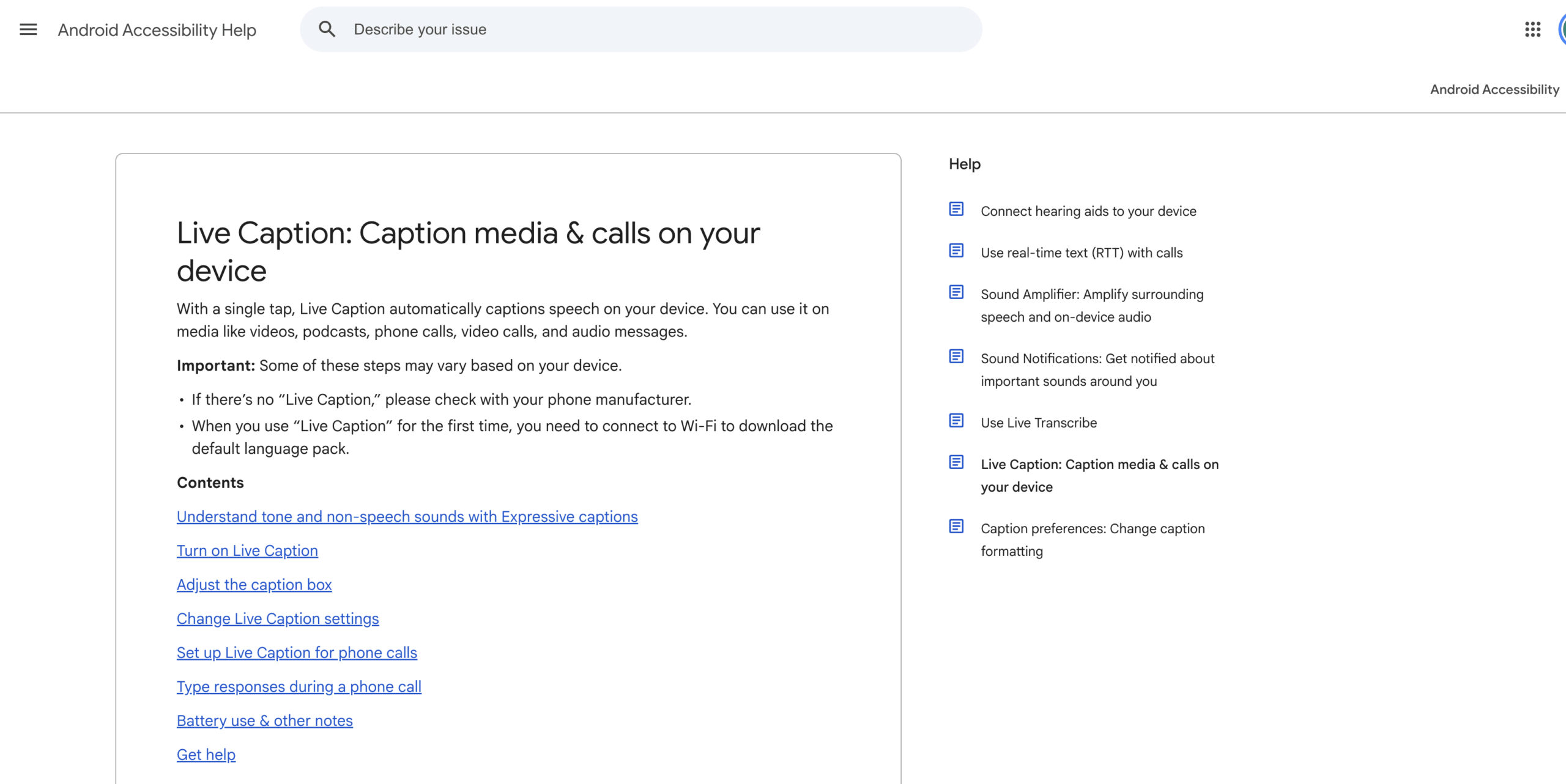The image size is (1566, 784).
Task: Focus the Describe your issue search box
Action: click(x=641, y=29)
